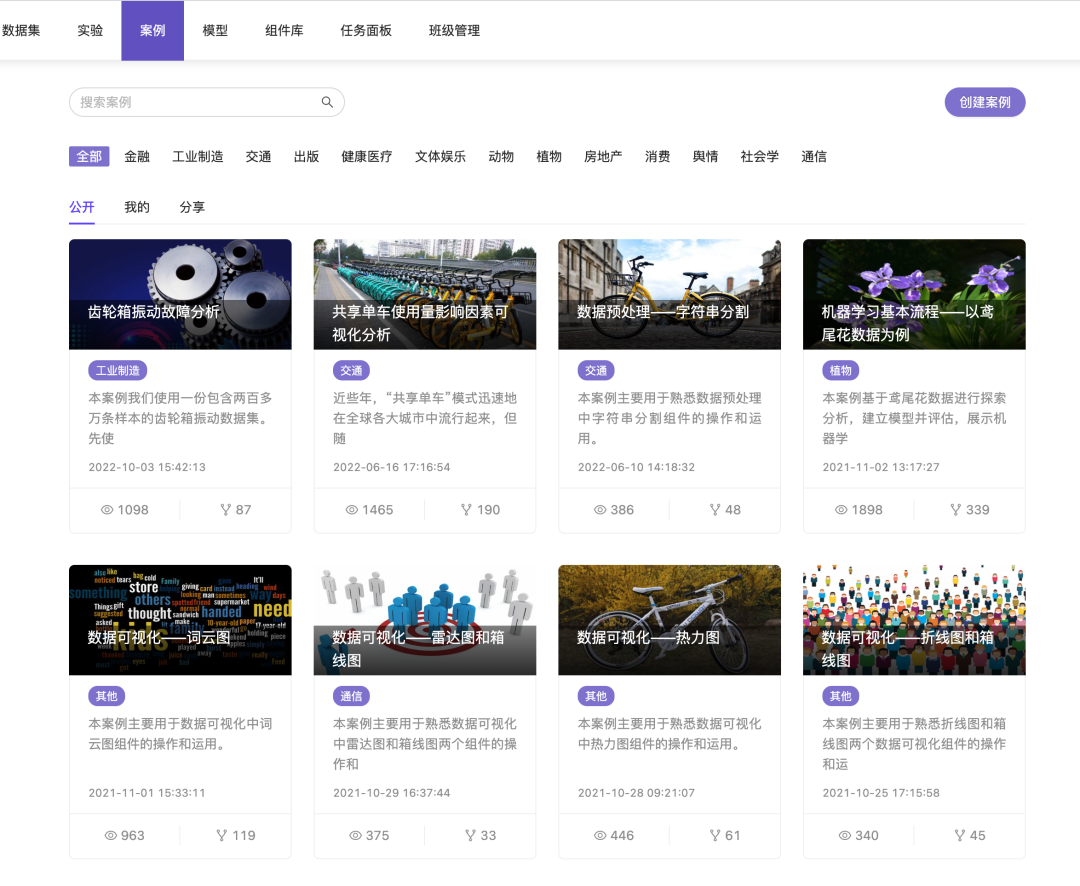Click the 其他 tag on word cloud card
Screen dimensions: 1080x886
(x=107, y=696)
